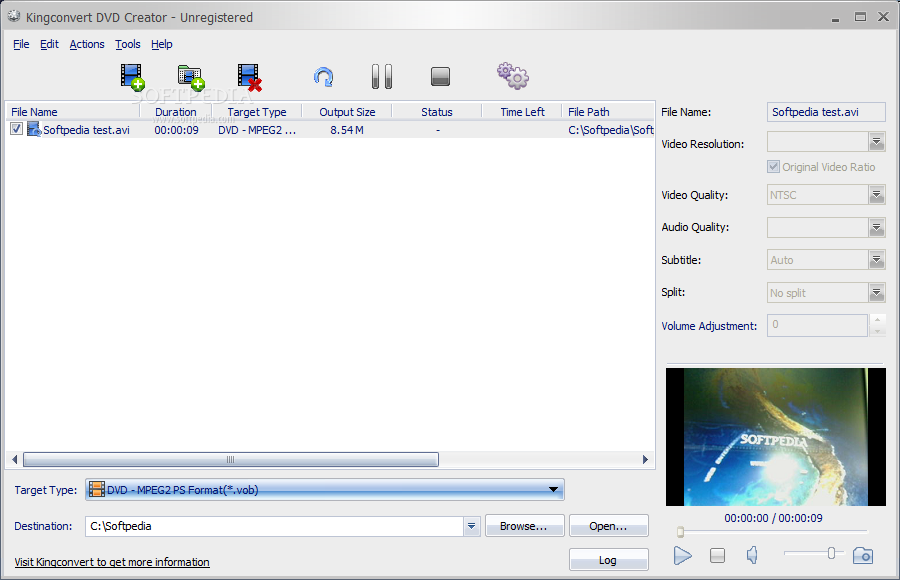
Task: Open the Target Type DVD format dropdown
Action: (325, 489)
